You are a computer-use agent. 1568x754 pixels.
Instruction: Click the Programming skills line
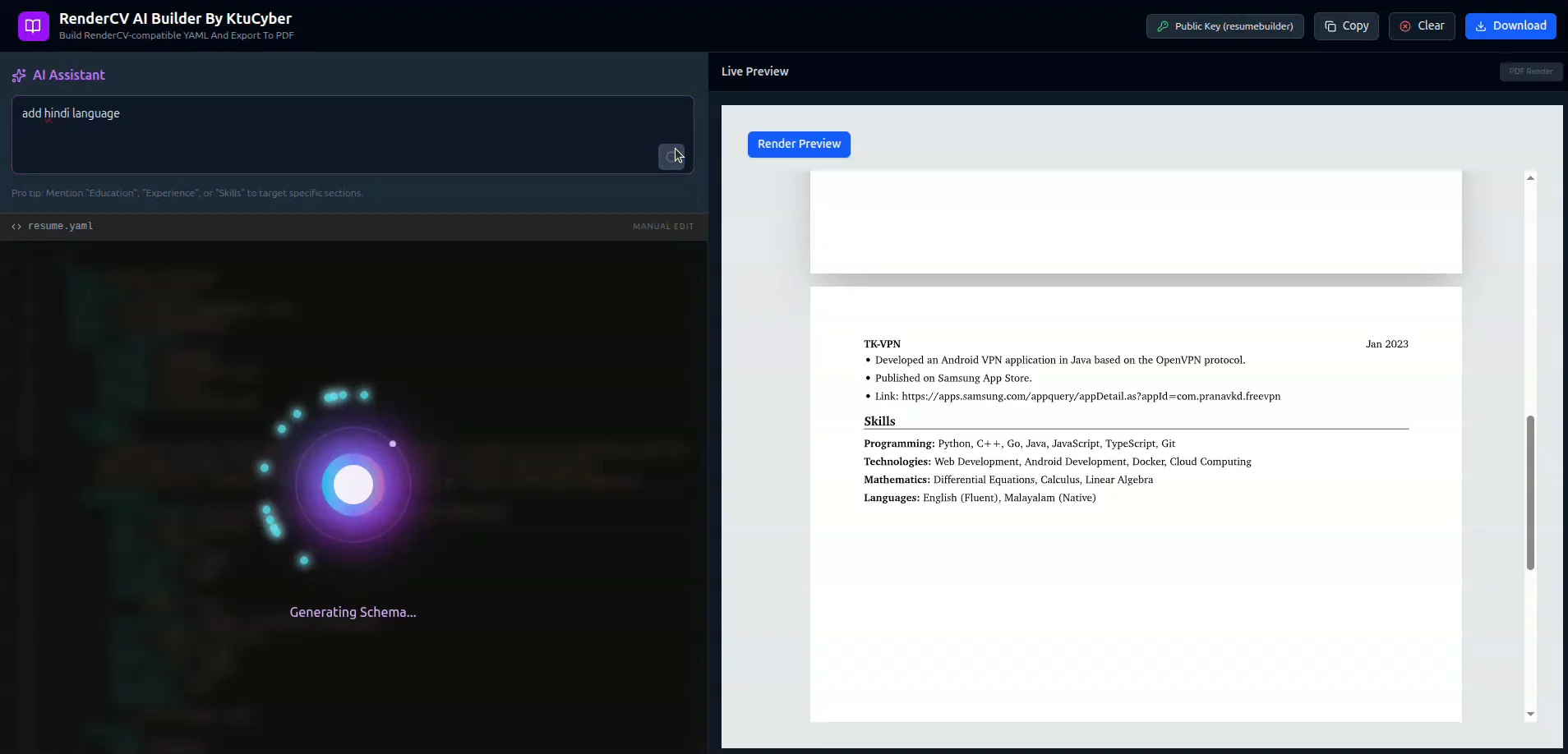pyautogui.click(x=1019, y=444)
